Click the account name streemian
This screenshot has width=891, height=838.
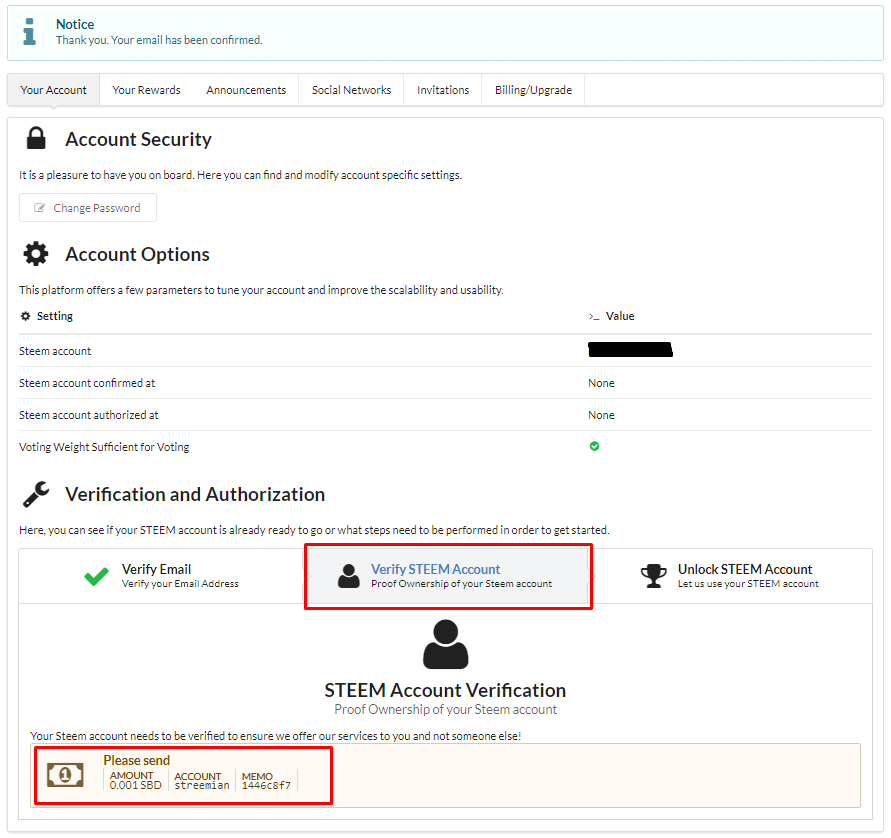(x=202, y=785)
